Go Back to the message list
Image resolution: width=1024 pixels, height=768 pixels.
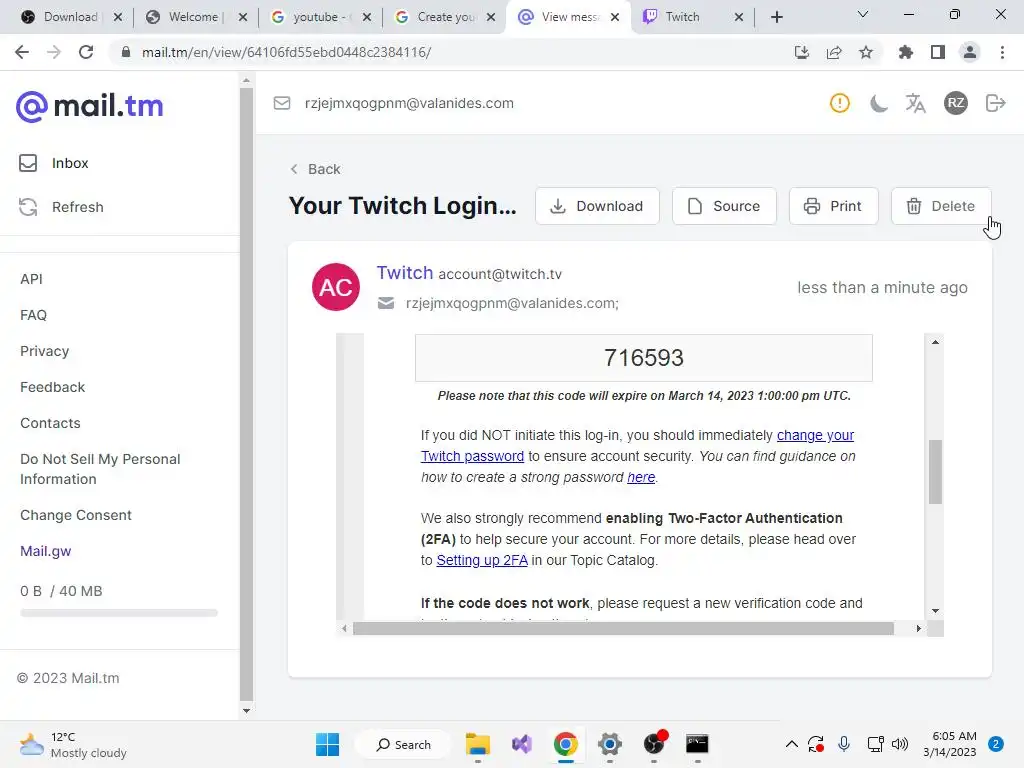tap(315, 169)
